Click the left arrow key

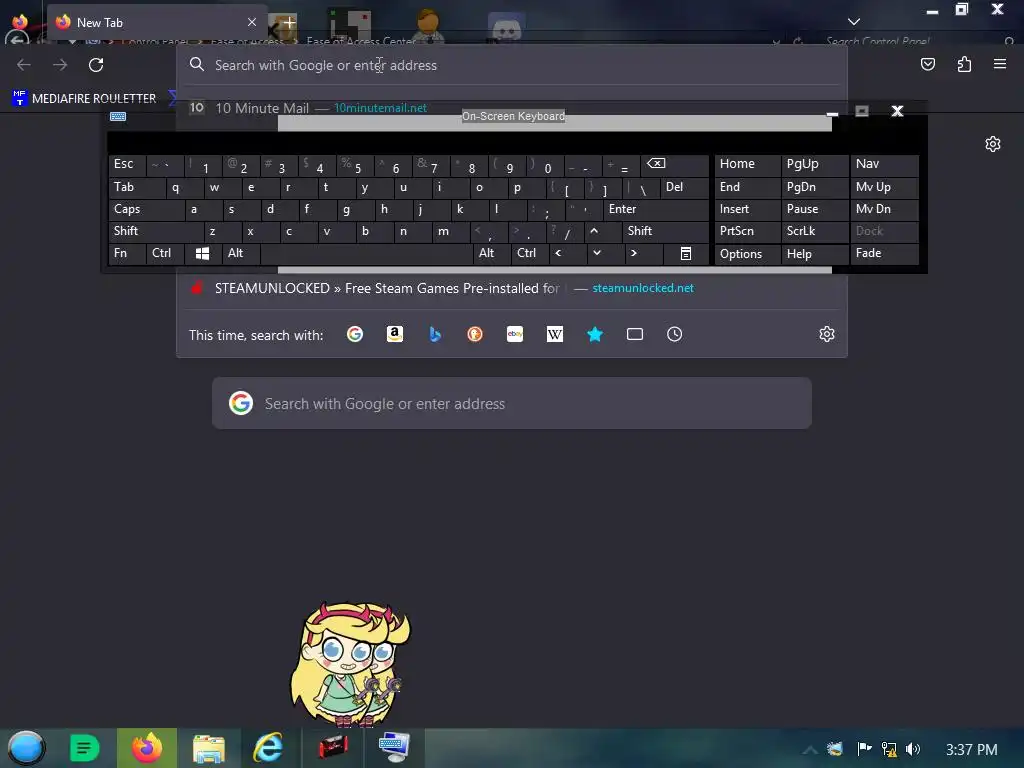pos(568,253)
